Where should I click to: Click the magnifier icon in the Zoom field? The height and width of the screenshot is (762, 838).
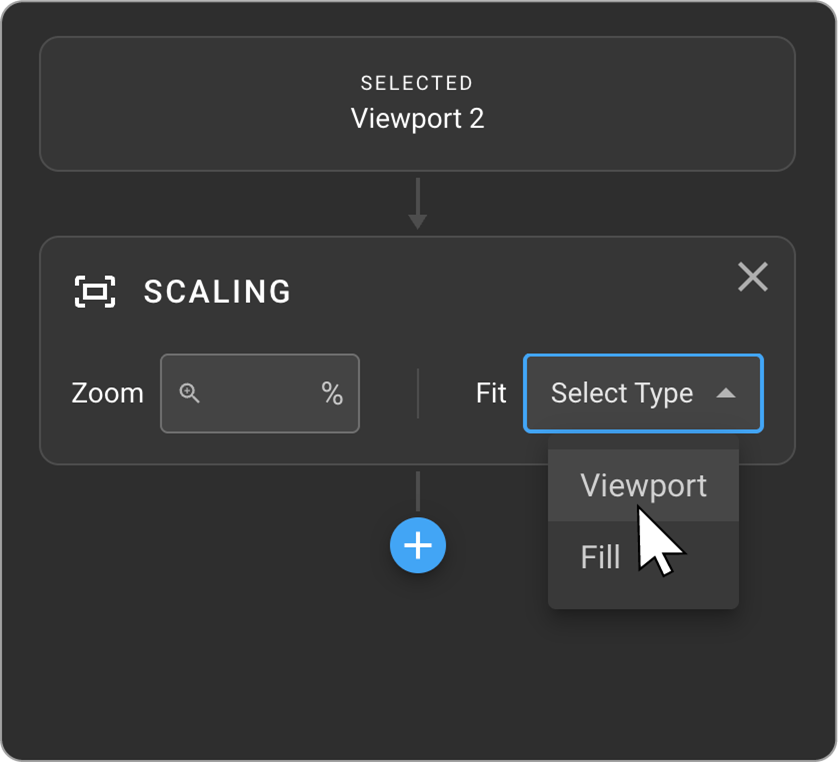[189, 393]
